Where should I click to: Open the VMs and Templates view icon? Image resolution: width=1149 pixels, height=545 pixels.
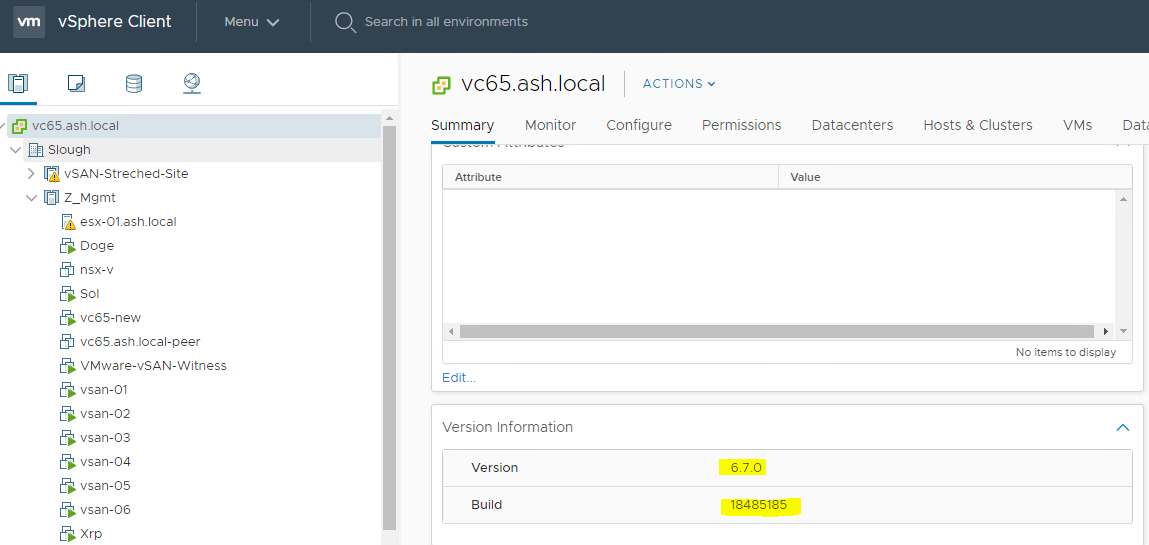[76, 84]
